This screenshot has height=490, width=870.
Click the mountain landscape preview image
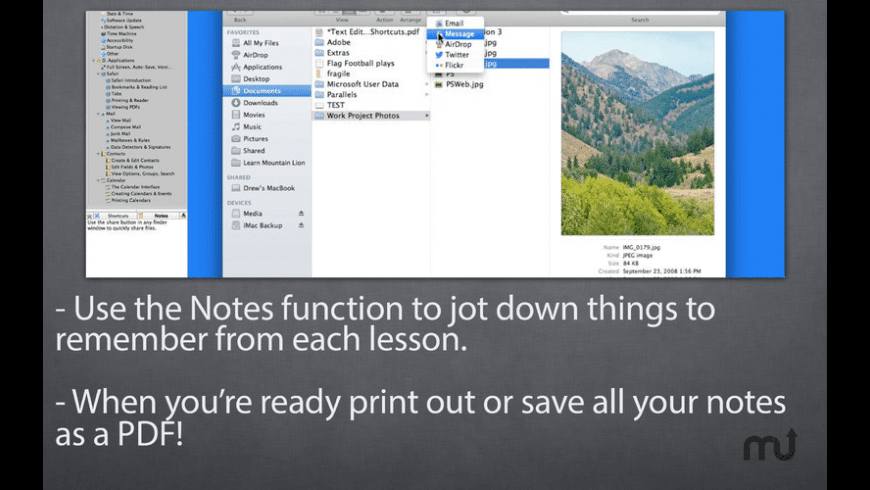click(638, 133)
